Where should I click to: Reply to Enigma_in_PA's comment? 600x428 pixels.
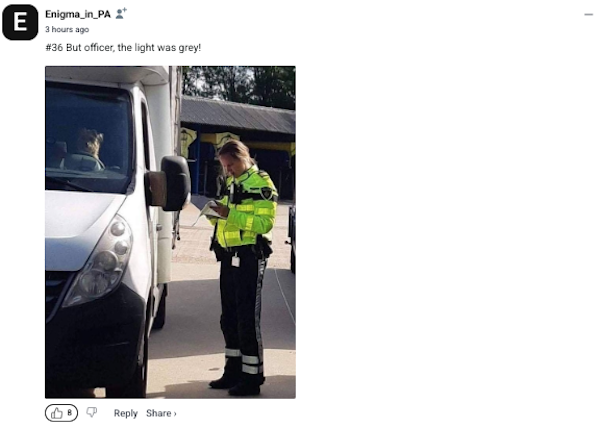coord(126,413)
